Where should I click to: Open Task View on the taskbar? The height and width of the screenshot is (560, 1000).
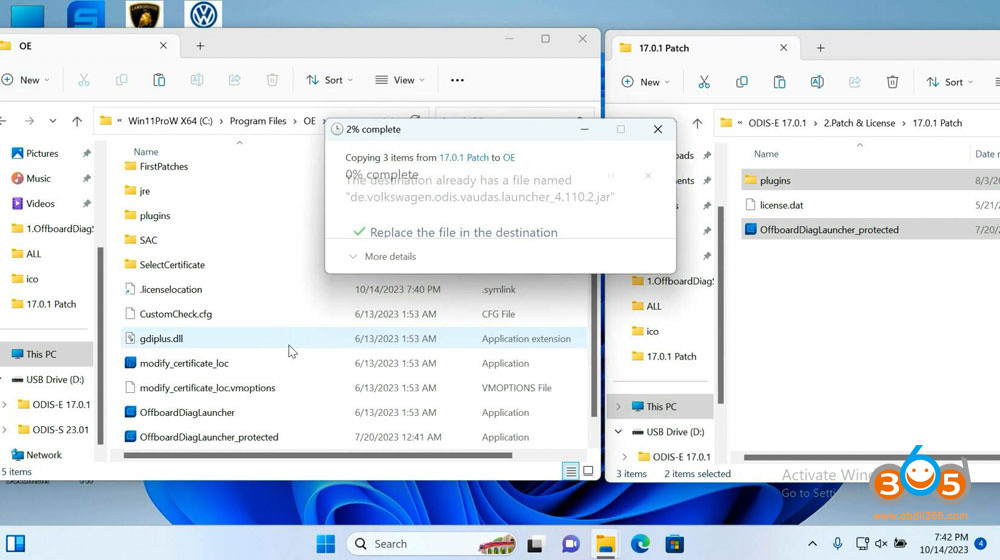point(535,544)
